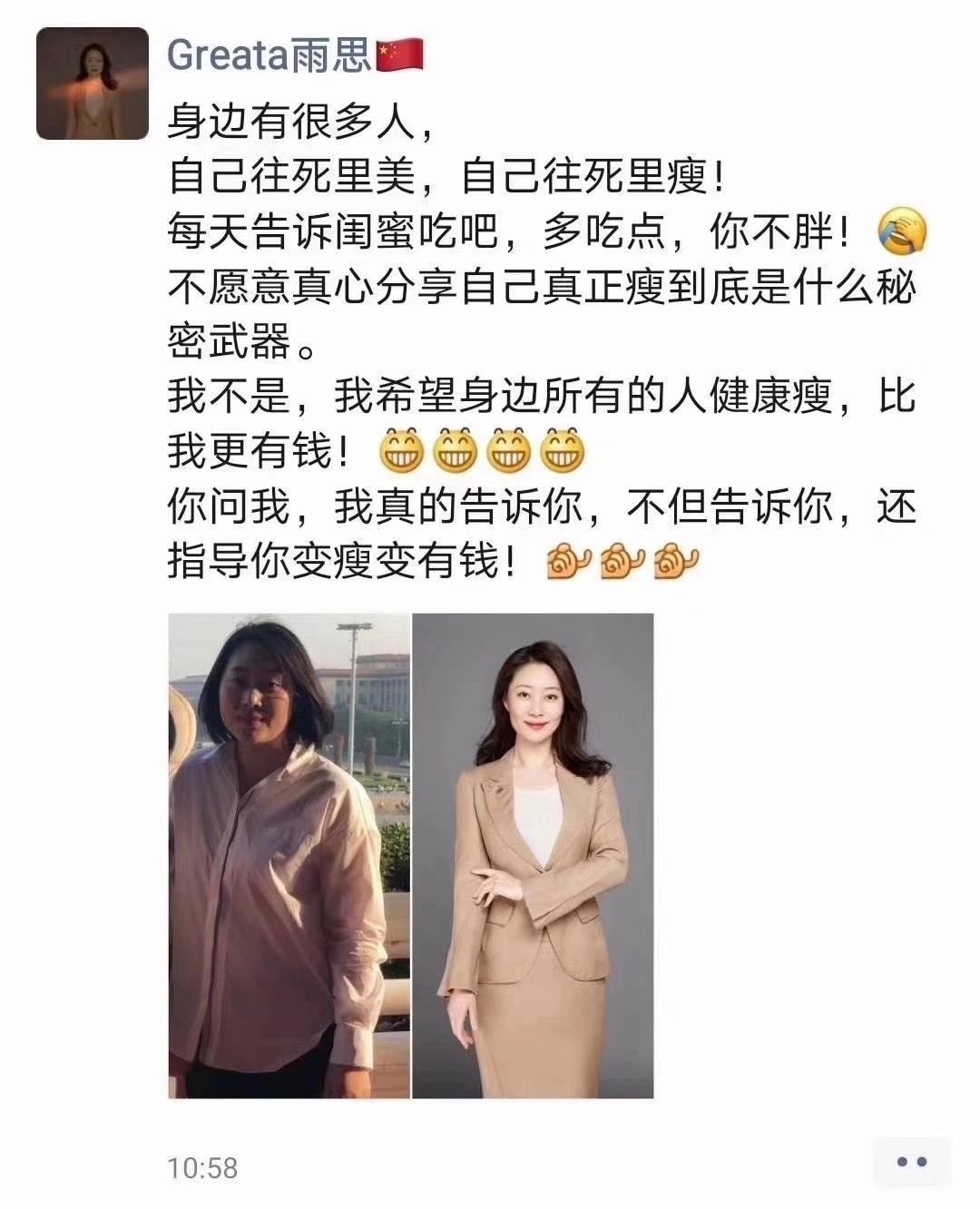View the left photo with white shirt
Screen dimensions: 980x1209
click(289, 856)
